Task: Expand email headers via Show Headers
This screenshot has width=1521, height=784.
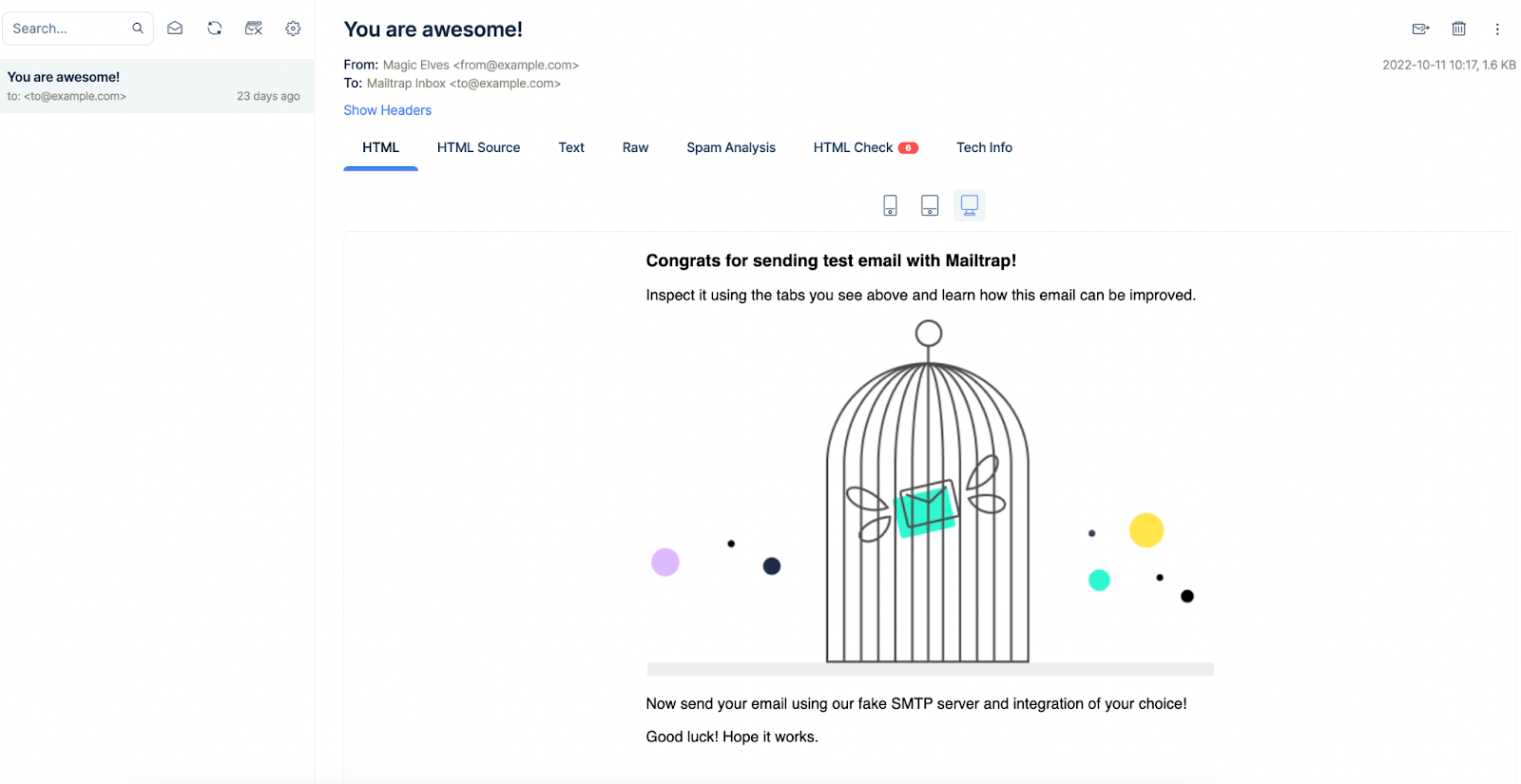Action: pos(387,110)
